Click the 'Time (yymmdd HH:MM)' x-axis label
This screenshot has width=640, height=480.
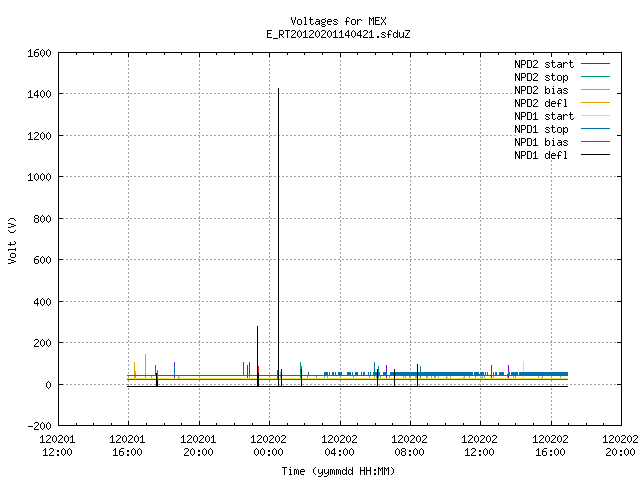pyautogui.click(x=338, y=471)
